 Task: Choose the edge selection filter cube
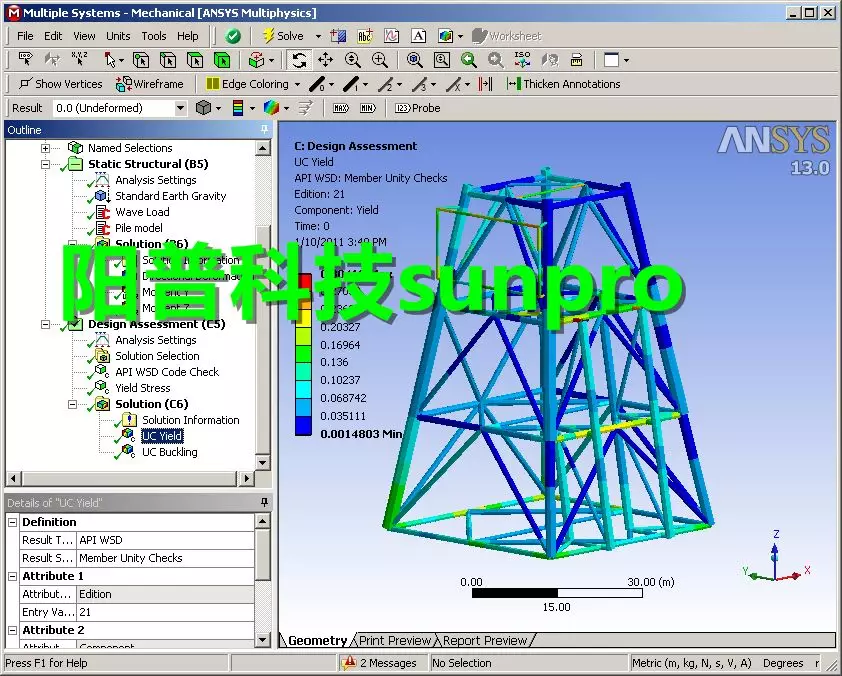coord(168,60)
